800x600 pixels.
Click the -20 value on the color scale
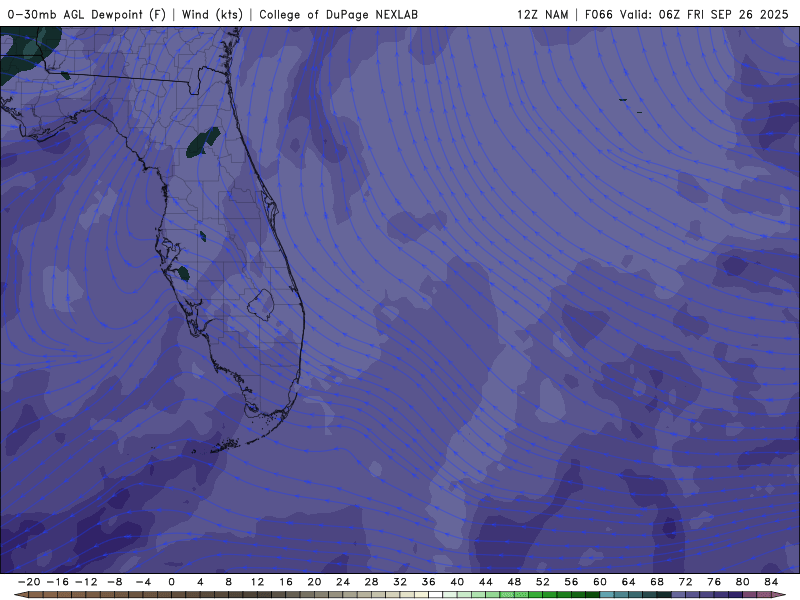(x=29, y=582)
